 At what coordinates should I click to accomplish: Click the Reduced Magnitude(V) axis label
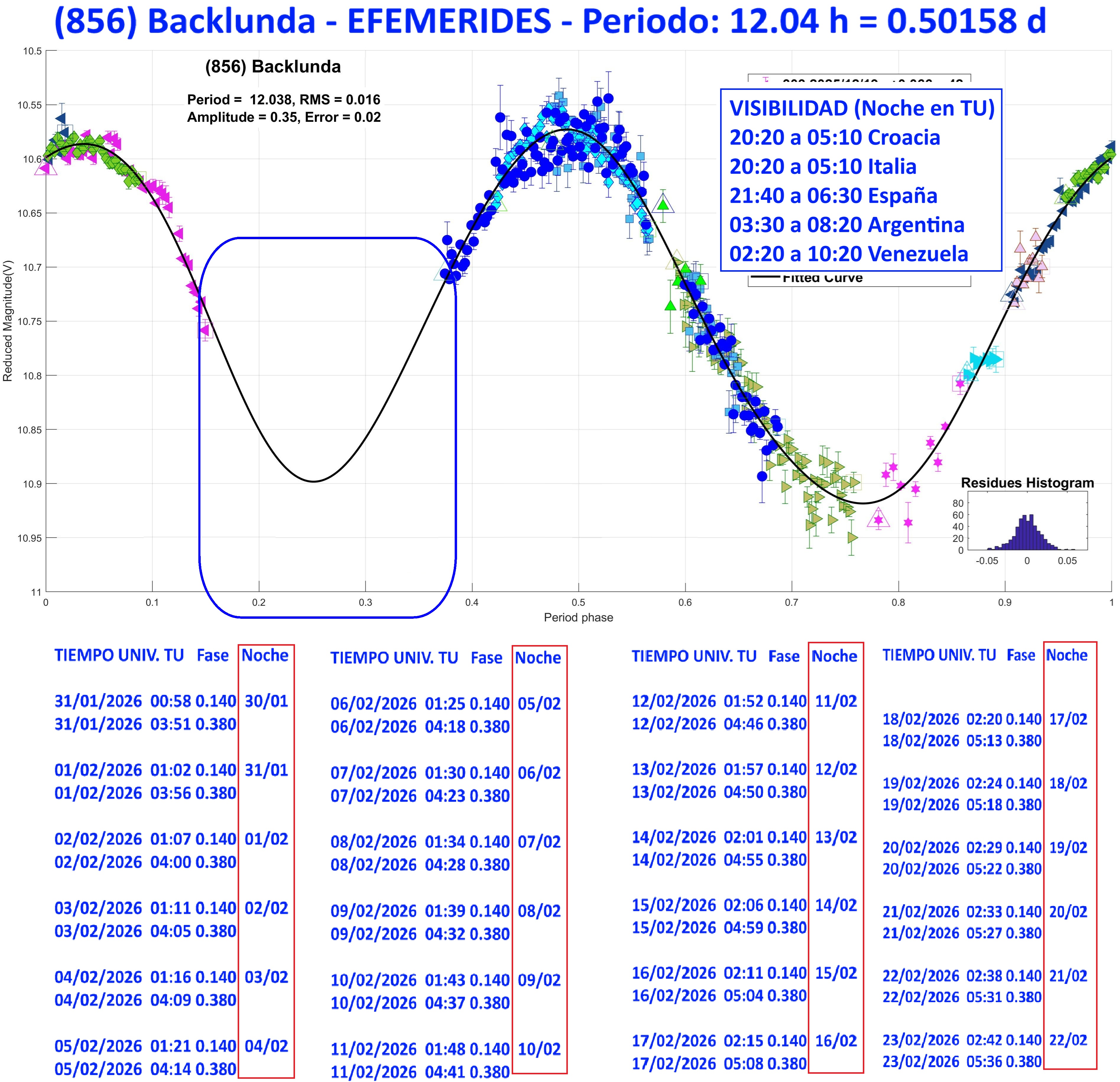point(8,321)
